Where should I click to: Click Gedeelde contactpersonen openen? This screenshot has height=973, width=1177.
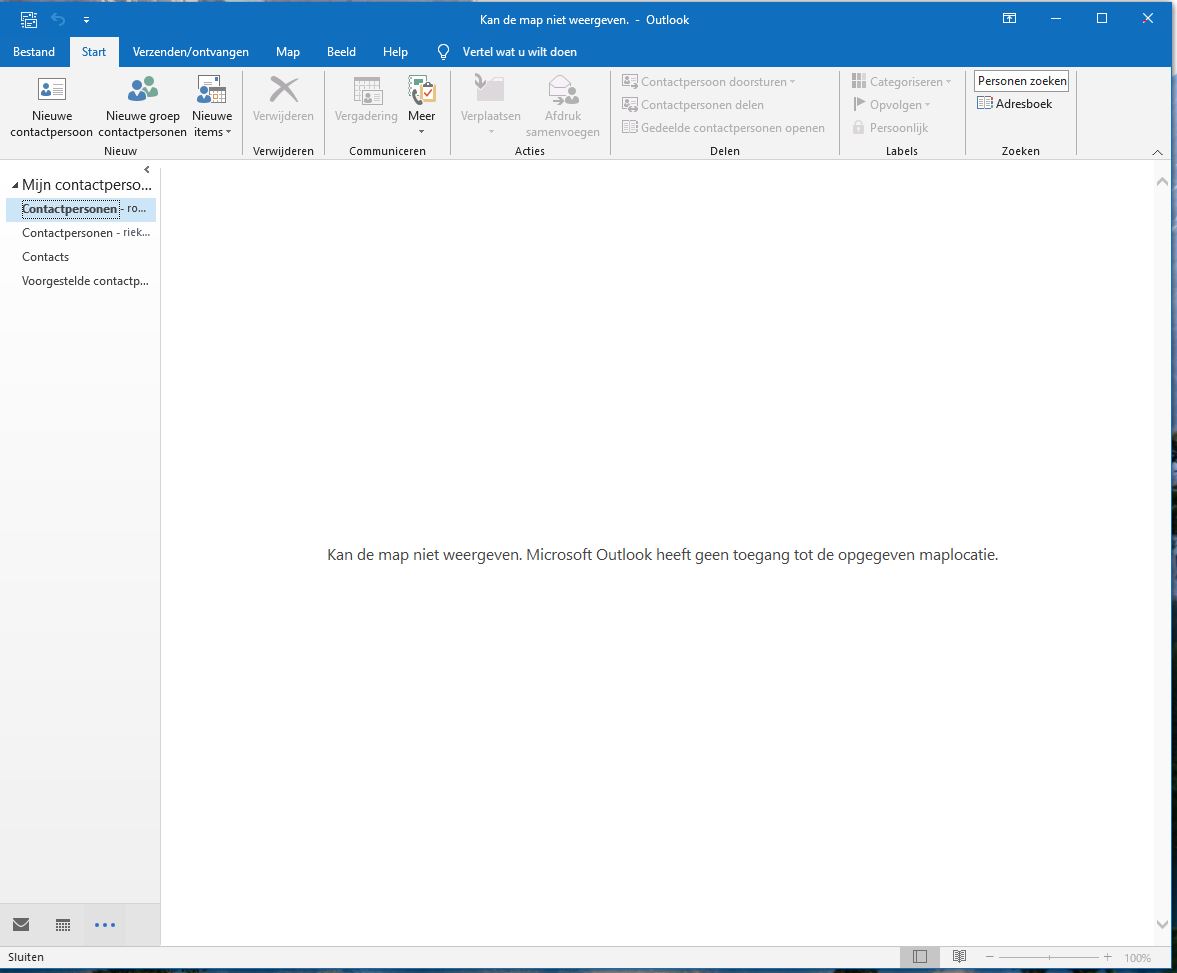tap(724, 128)
